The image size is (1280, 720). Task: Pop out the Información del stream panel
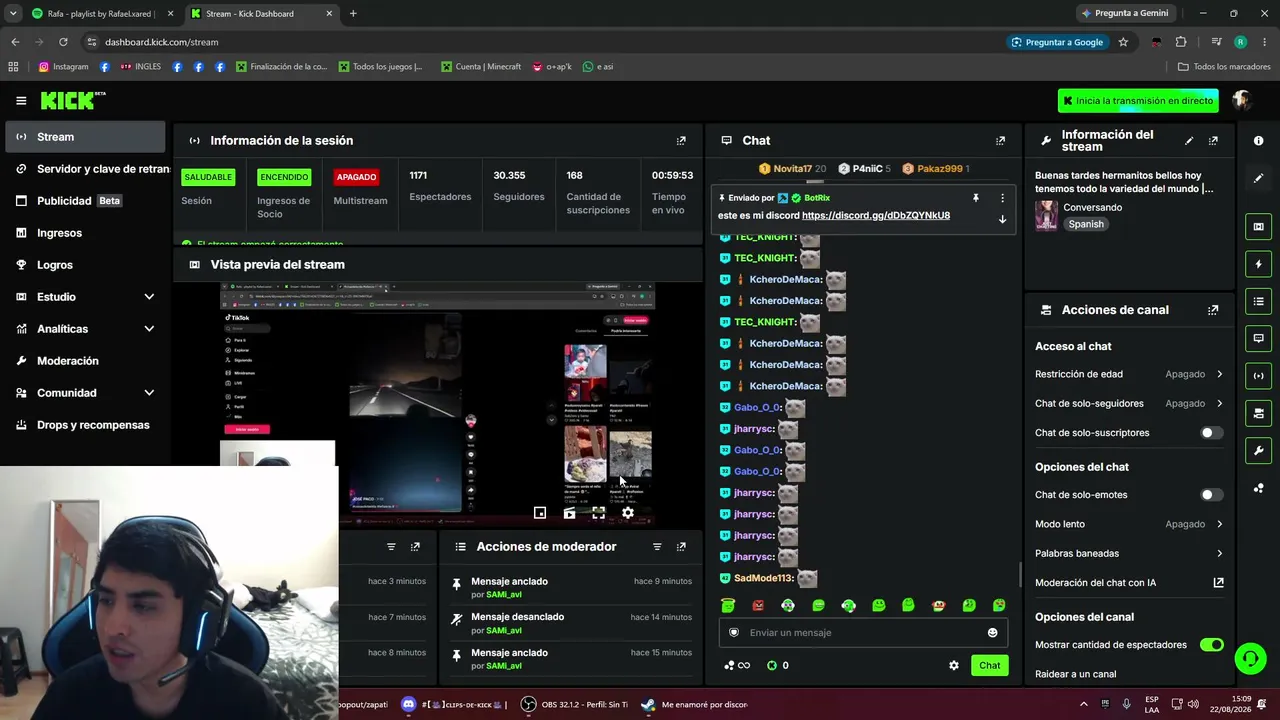(1213, 141)
